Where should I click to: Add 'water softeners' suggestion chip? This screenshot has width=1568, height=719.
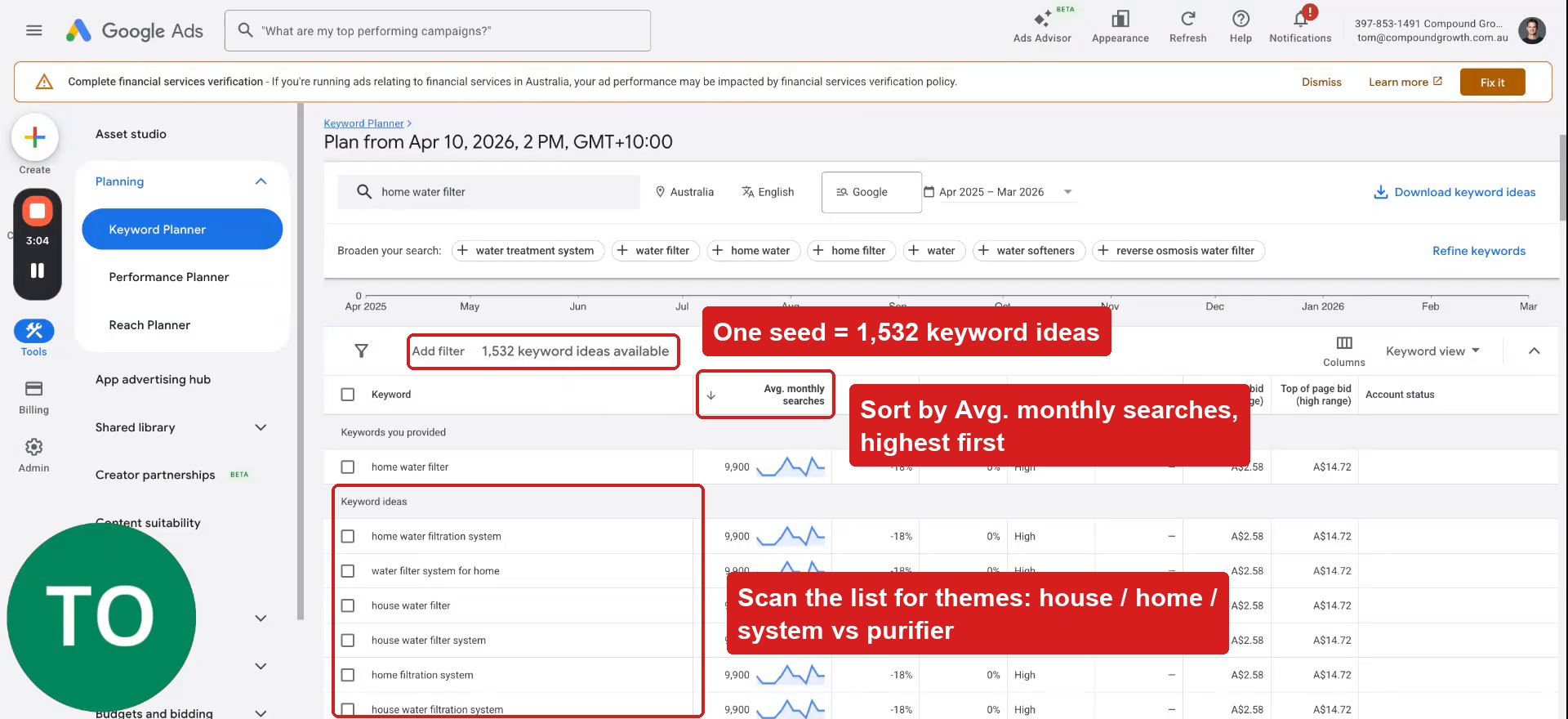(x=1028, y=251)
